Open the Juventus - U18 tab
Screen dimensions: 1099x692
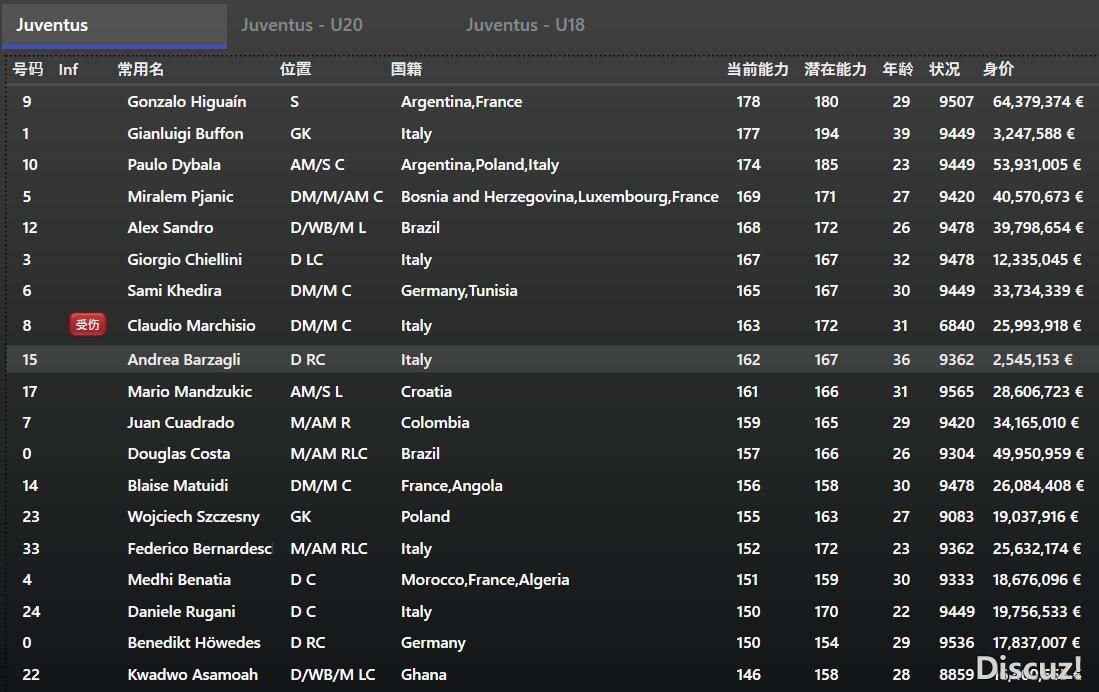pyautogui.click(x=525, y=25)
